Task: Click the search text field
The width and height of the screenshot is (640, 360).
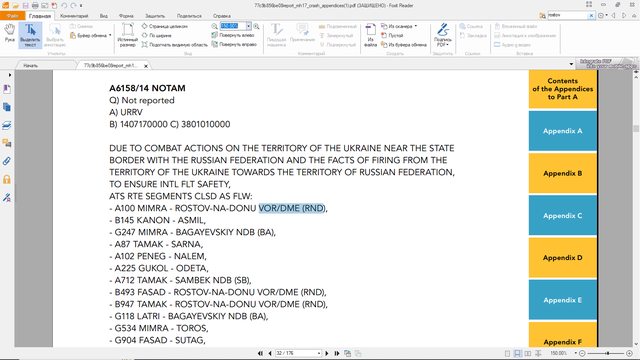Action: tap(567, 15)
